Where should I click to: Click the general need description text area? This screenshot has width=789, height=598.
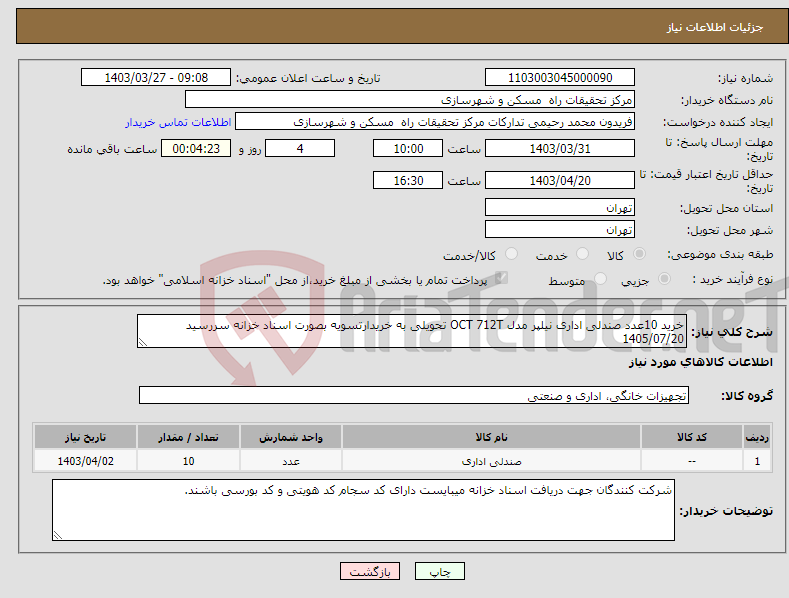(412, 331)
